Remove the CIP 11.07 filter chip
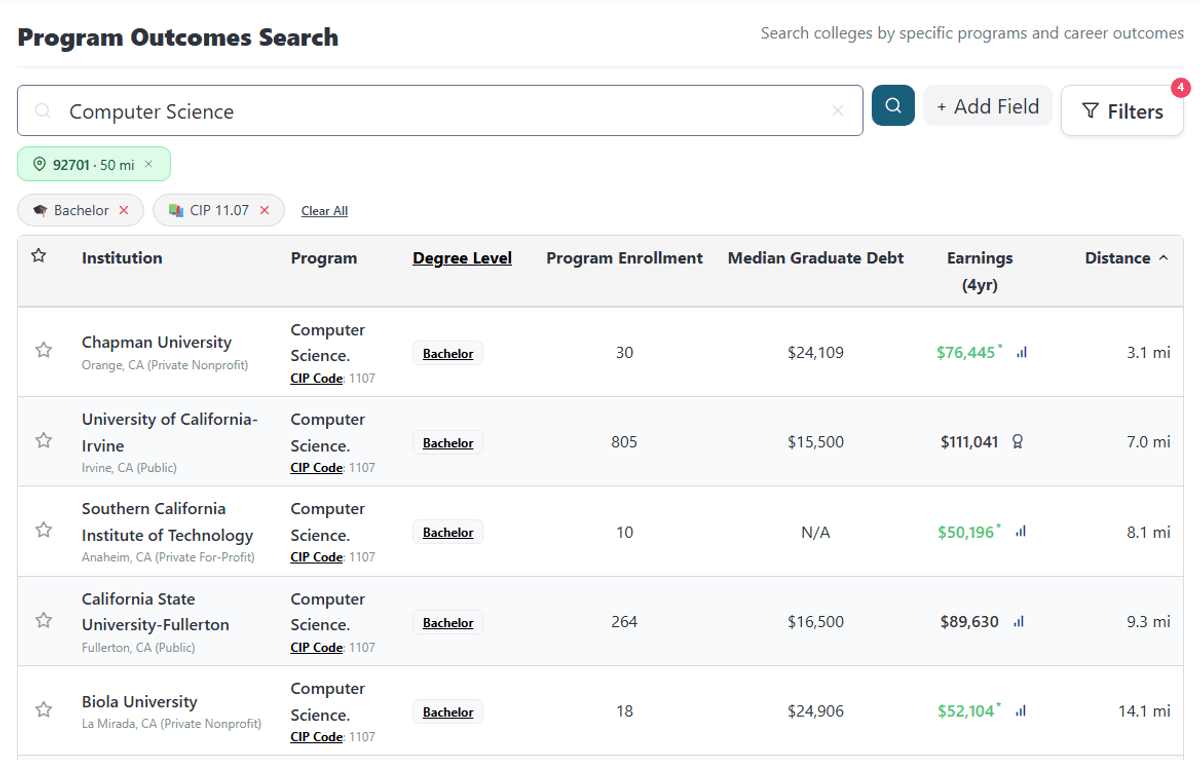This screenshot has height=760, width=1200. click(x=265, y=210)
